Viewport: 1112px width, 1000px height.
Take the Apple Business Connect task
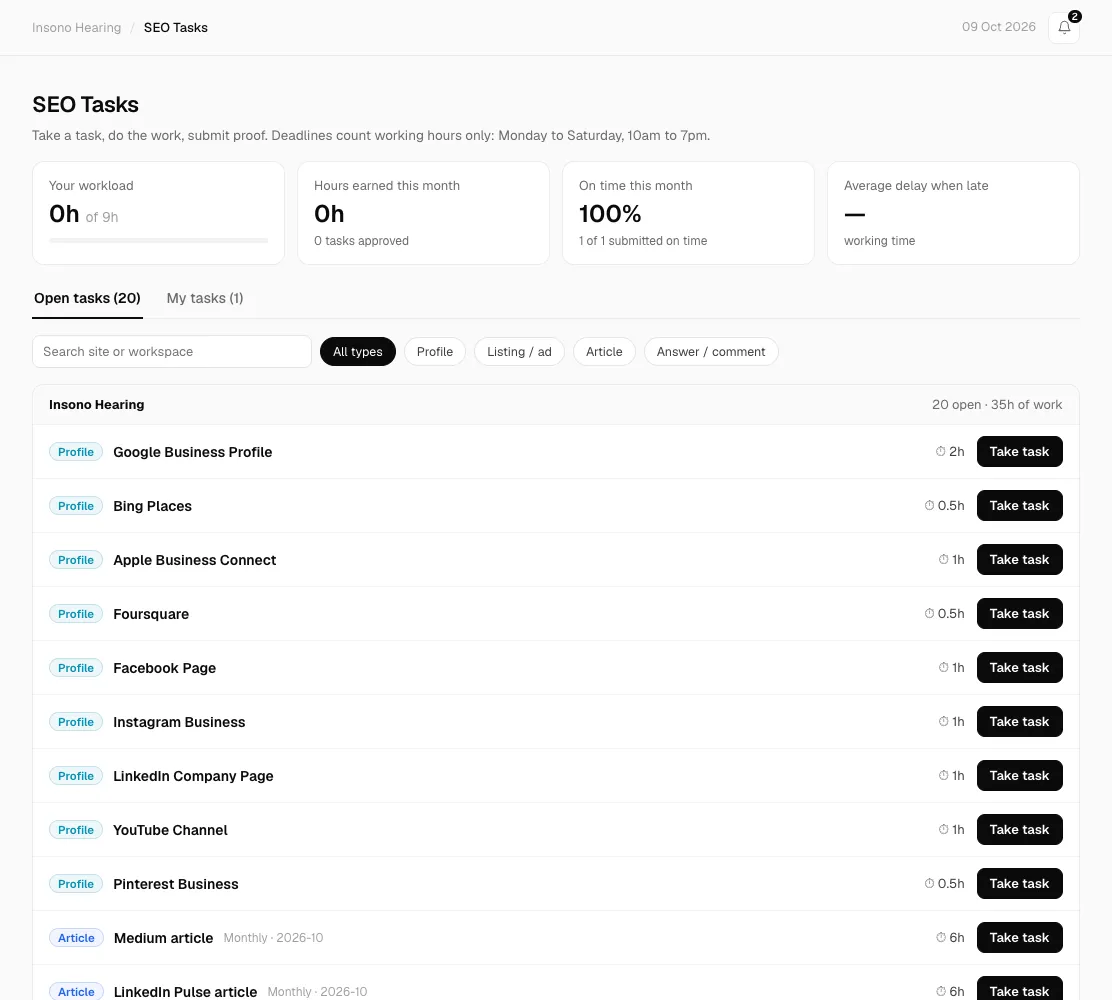click(1019, 560)
